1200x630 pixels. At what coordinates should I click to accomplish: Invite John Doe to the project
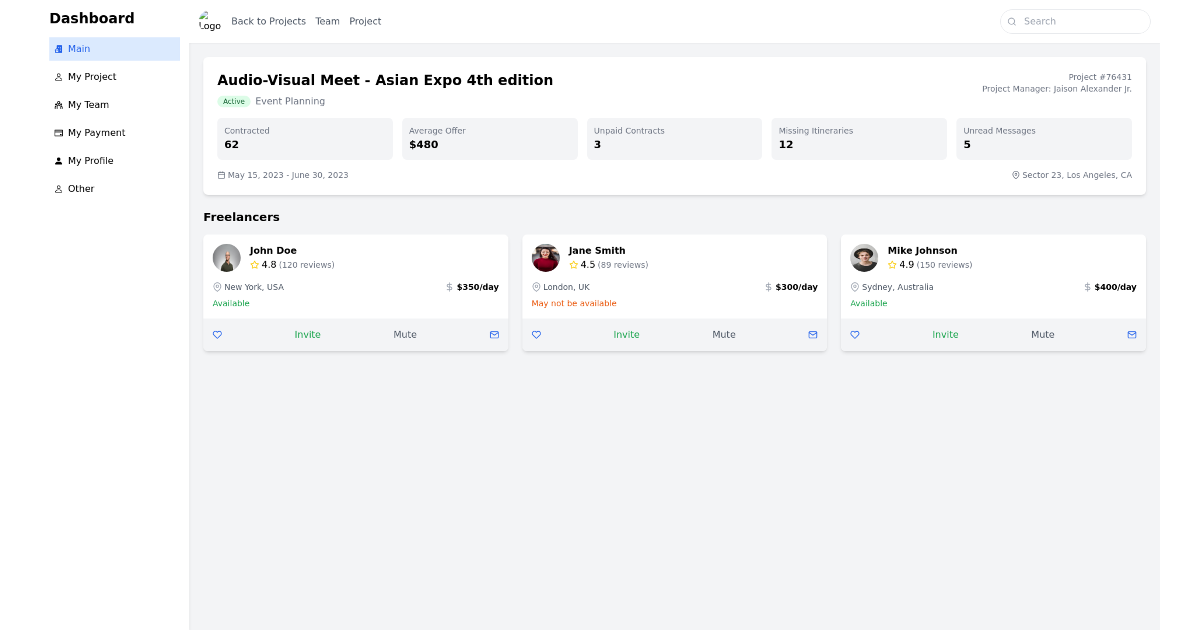pyautogui.click(x=307, y=335)
